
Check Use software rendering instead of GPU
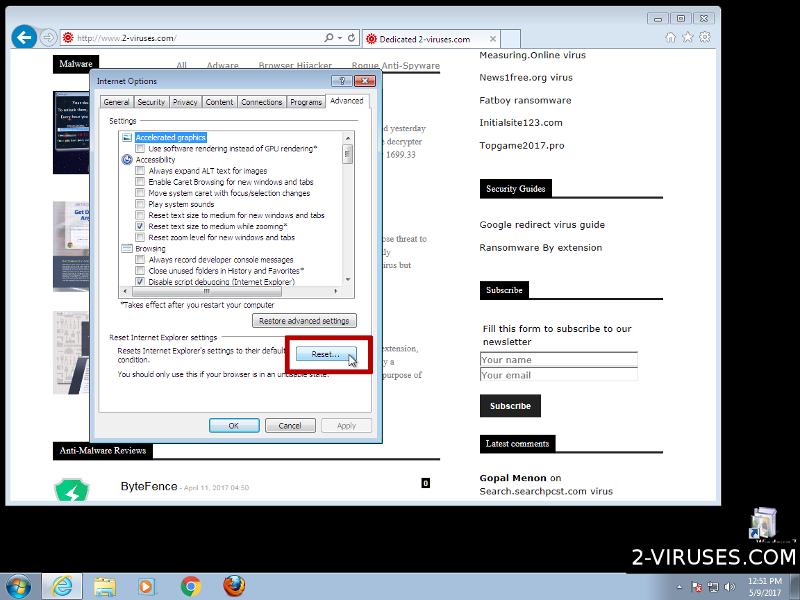(140, 148)
